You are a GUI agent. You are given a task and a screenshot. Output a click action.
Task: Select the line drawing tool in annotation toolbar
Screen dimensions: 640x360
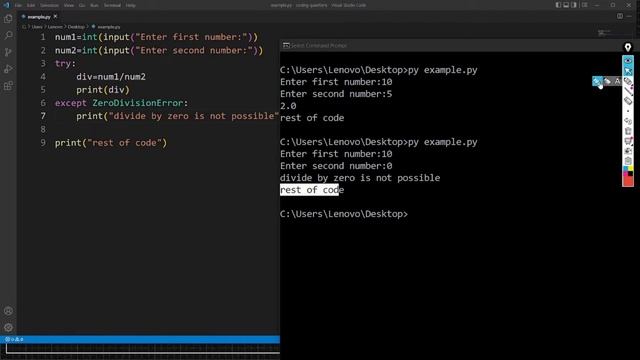pyautogui.click(x=628, y=91)
